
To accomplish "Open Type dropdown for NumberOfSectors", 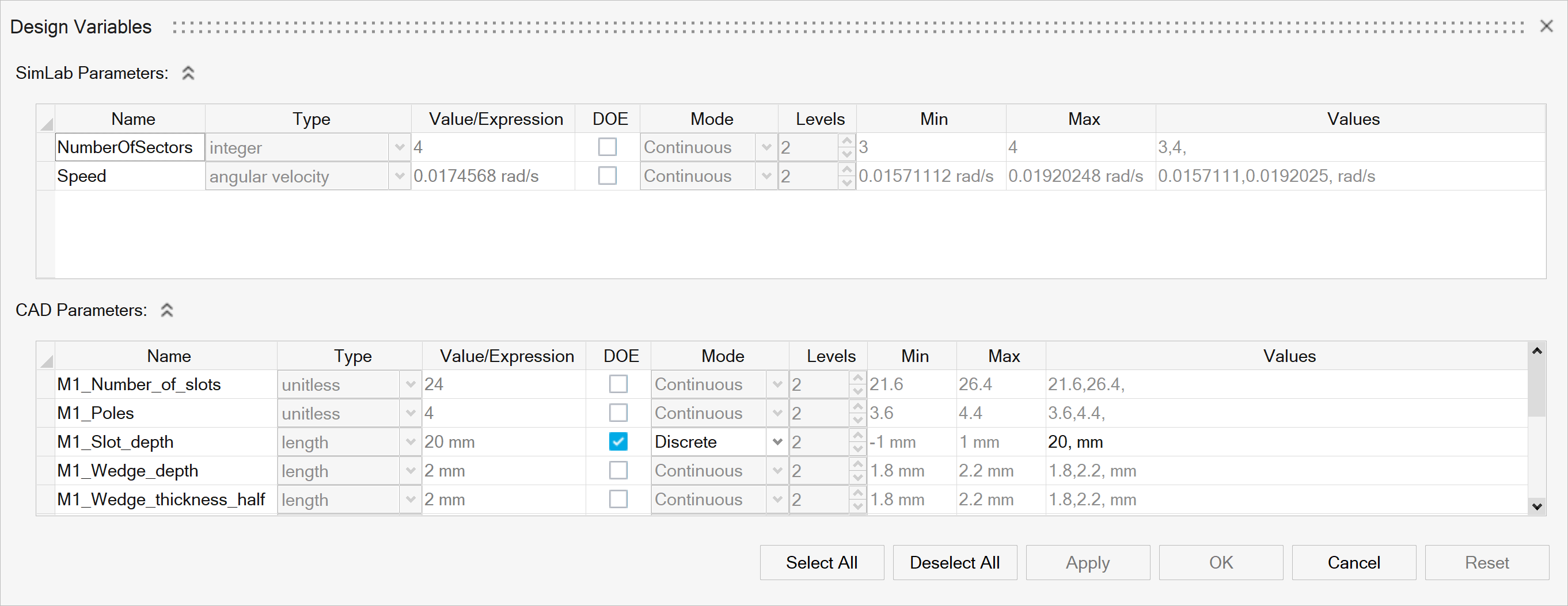I will tap(399, 147).
